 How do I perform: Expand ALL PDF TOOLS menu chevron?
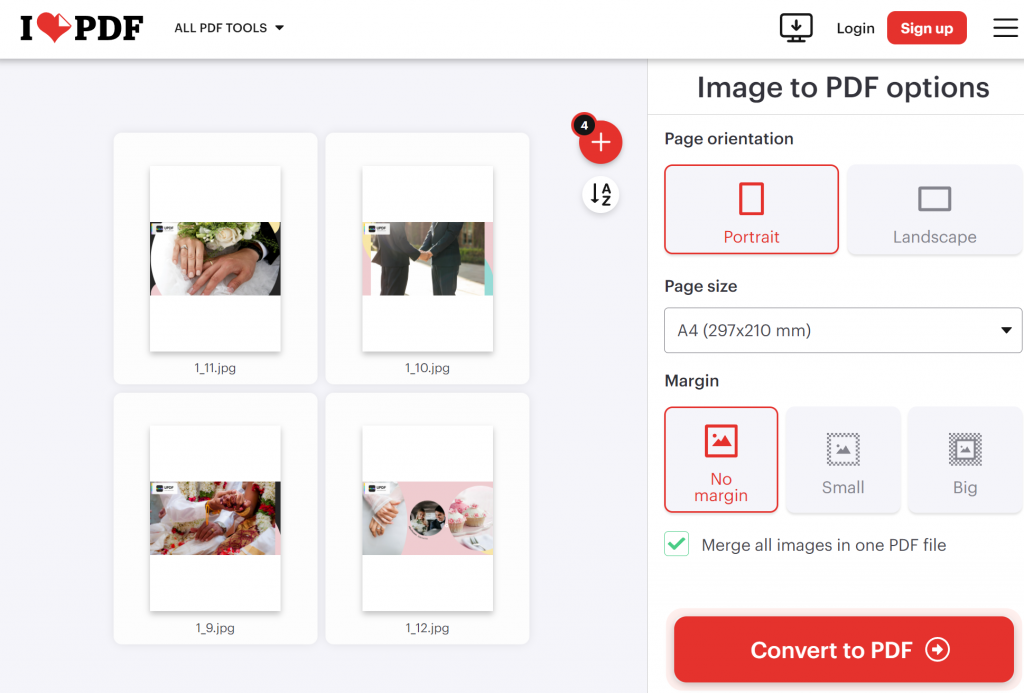pos(280,28)
